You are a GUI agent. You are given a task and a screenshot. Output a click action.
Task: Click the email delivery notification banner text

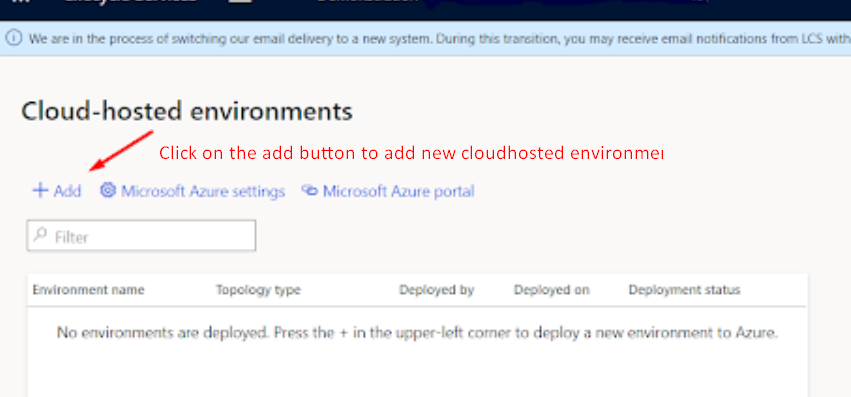point(440,39)
